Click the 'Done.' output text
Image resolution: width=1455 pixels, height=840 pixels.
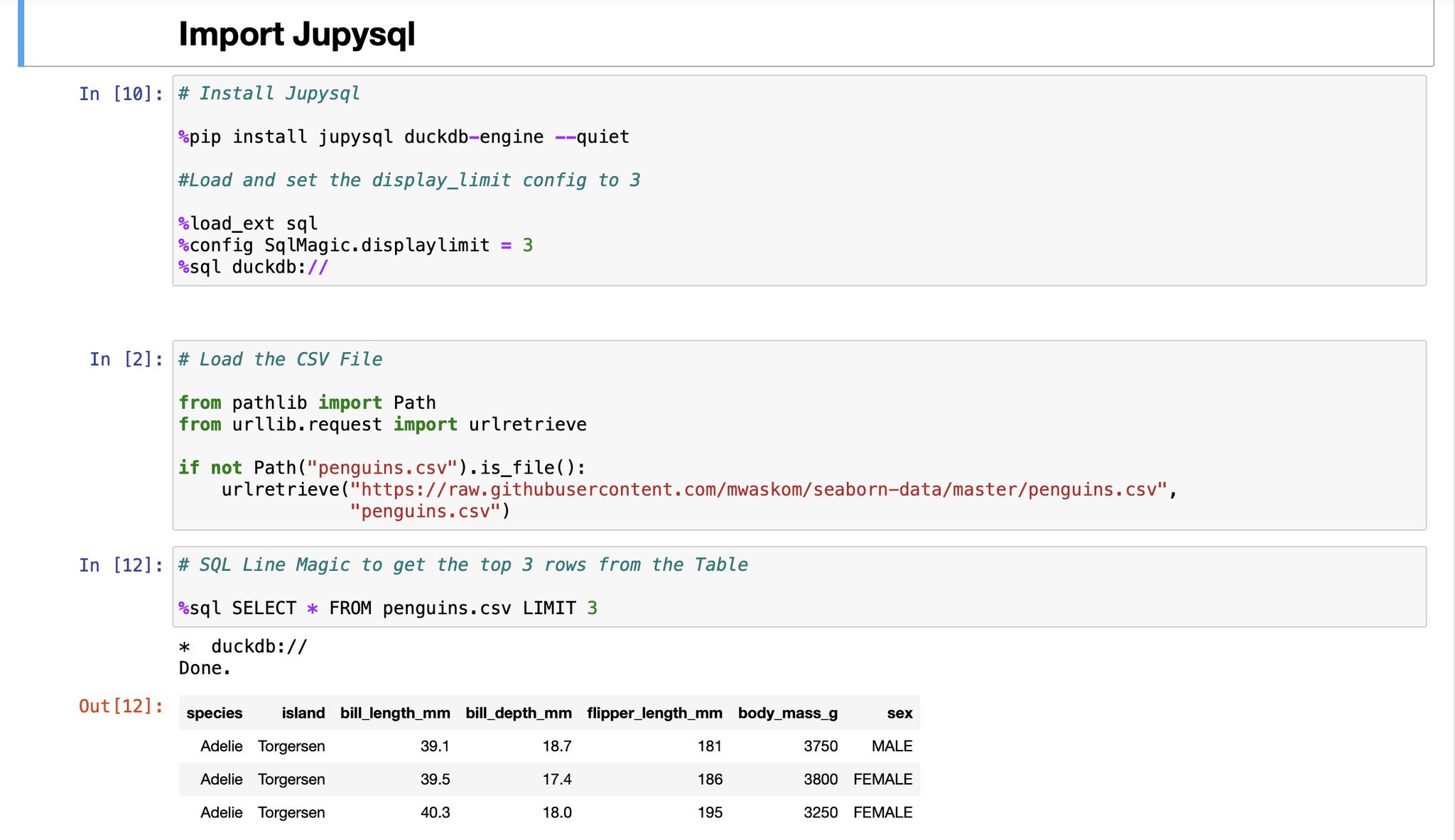pyautogui.click(x=205, y=668)
